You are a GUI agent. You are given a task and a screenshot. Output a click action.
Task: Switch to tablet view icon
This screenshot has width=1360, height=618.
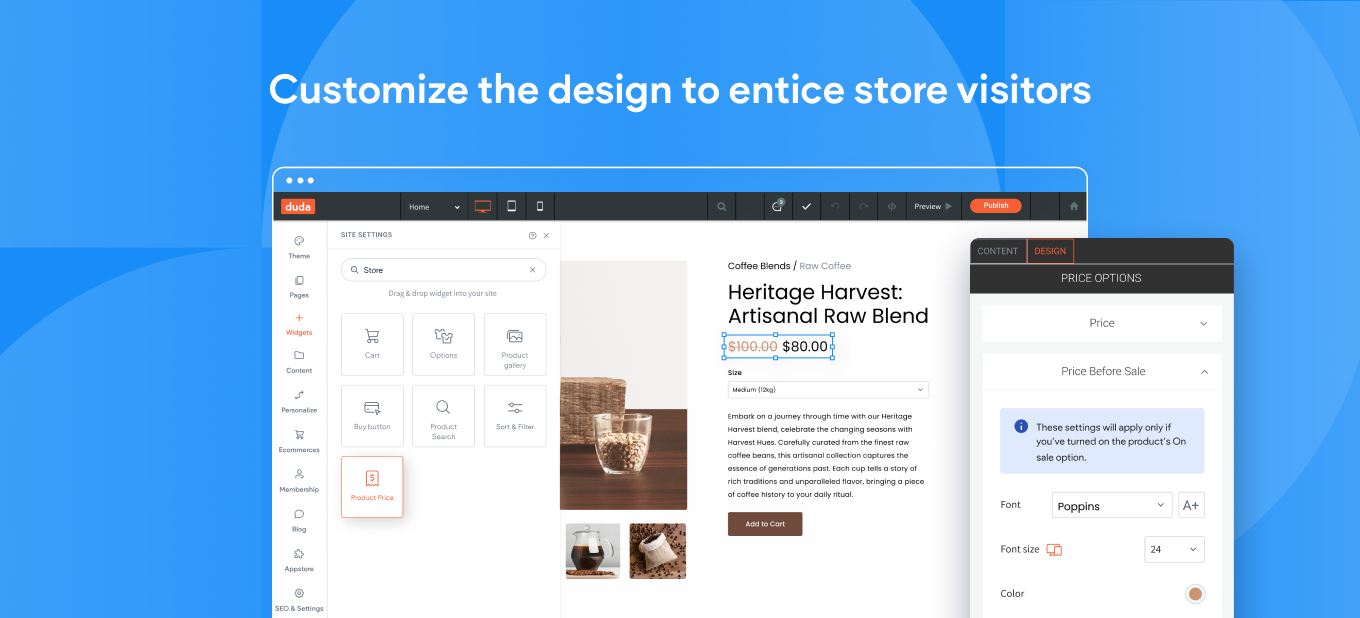coord(511,206)
